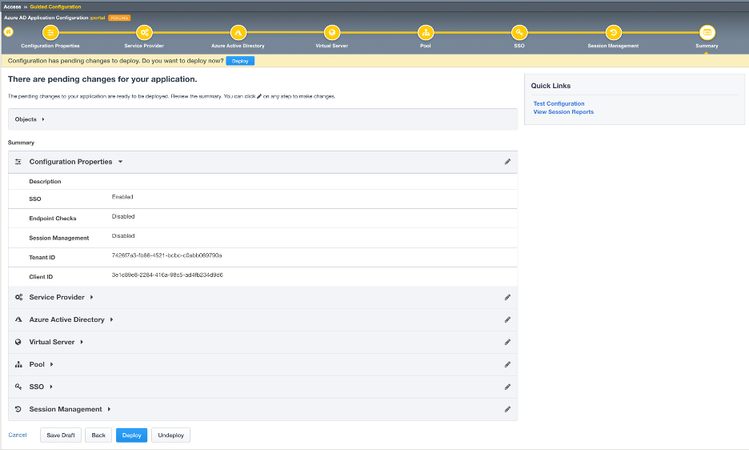The width and height of the screenshot is (749, 450).
Task: Edit Virtual Server with pencil icon
Action: point(507,342)
